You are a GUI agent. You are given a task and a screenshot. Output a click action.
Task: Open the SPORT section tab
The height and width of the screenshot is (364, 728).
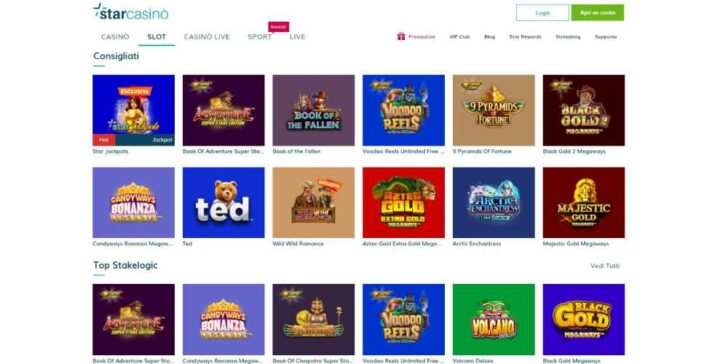[260, 37]
